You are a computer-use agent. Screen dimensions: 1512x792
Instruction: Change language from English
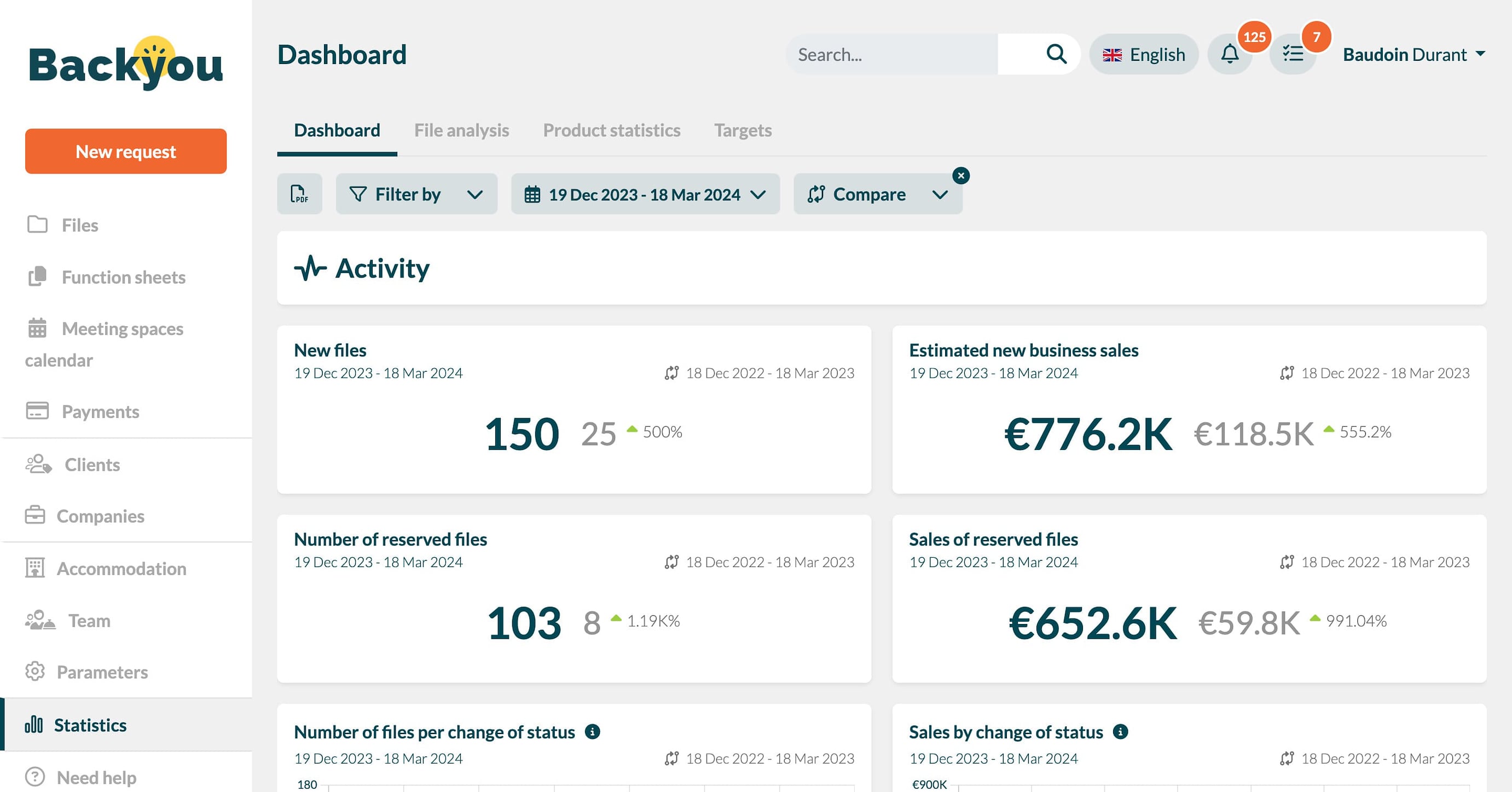(1143, 55)
